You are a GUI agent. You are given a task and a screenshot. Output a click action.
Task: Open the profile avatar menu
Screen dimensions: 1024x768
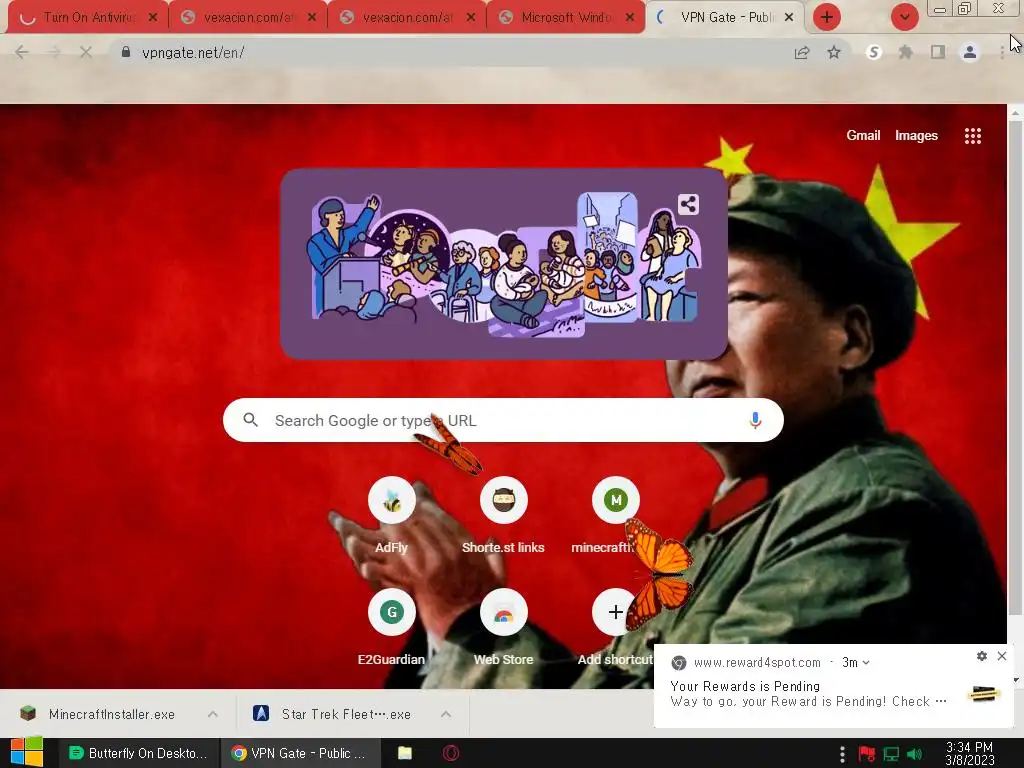tap(970, 53)
